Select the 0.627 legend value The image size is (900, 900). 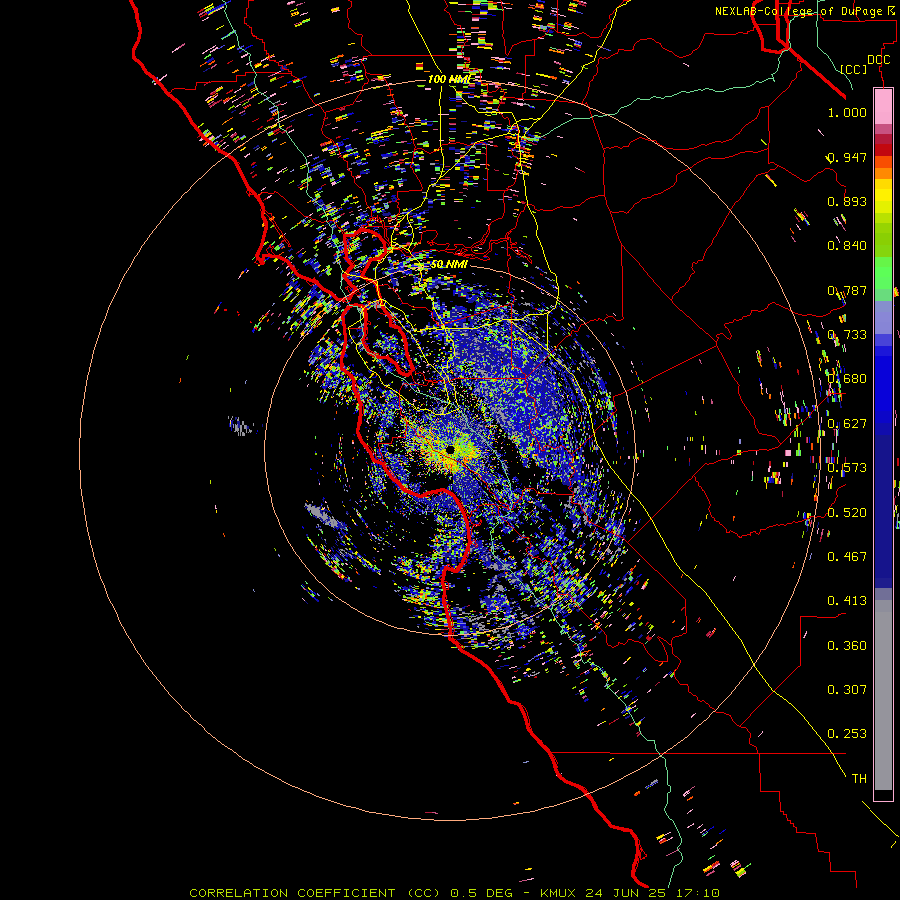[x=847, y=424]
